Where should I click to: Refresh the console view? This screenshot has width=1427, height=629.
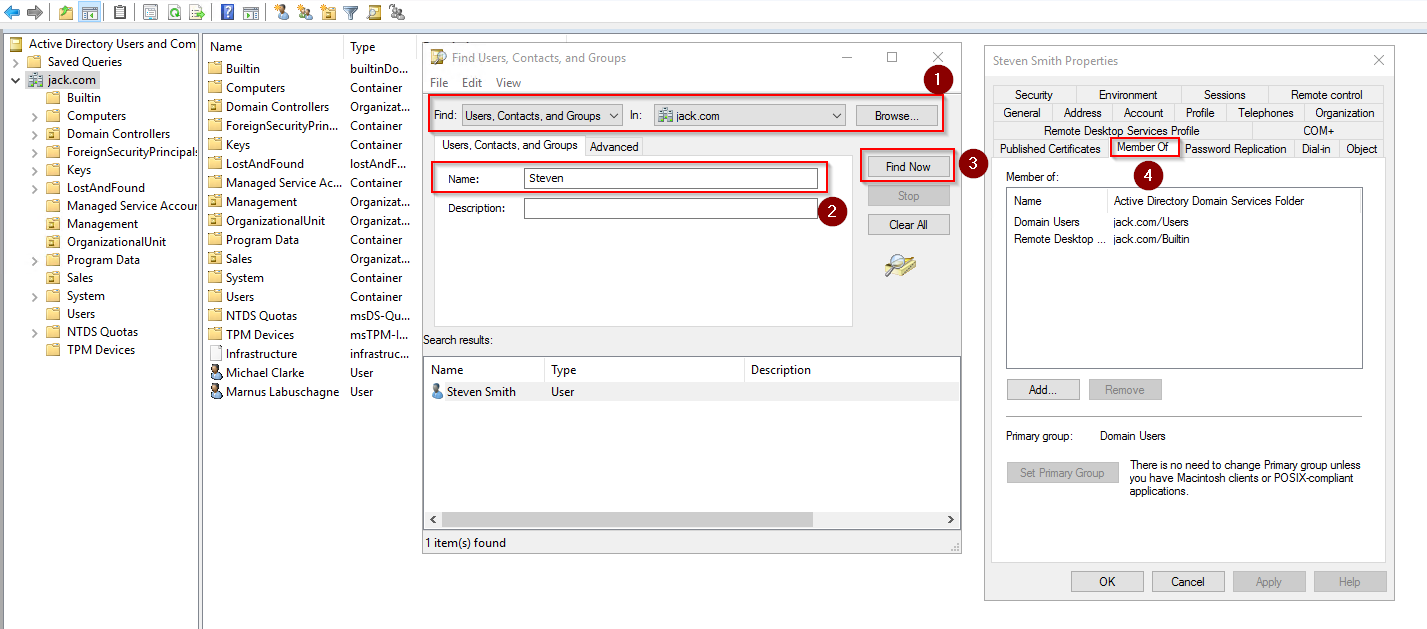tap(175, 12)
